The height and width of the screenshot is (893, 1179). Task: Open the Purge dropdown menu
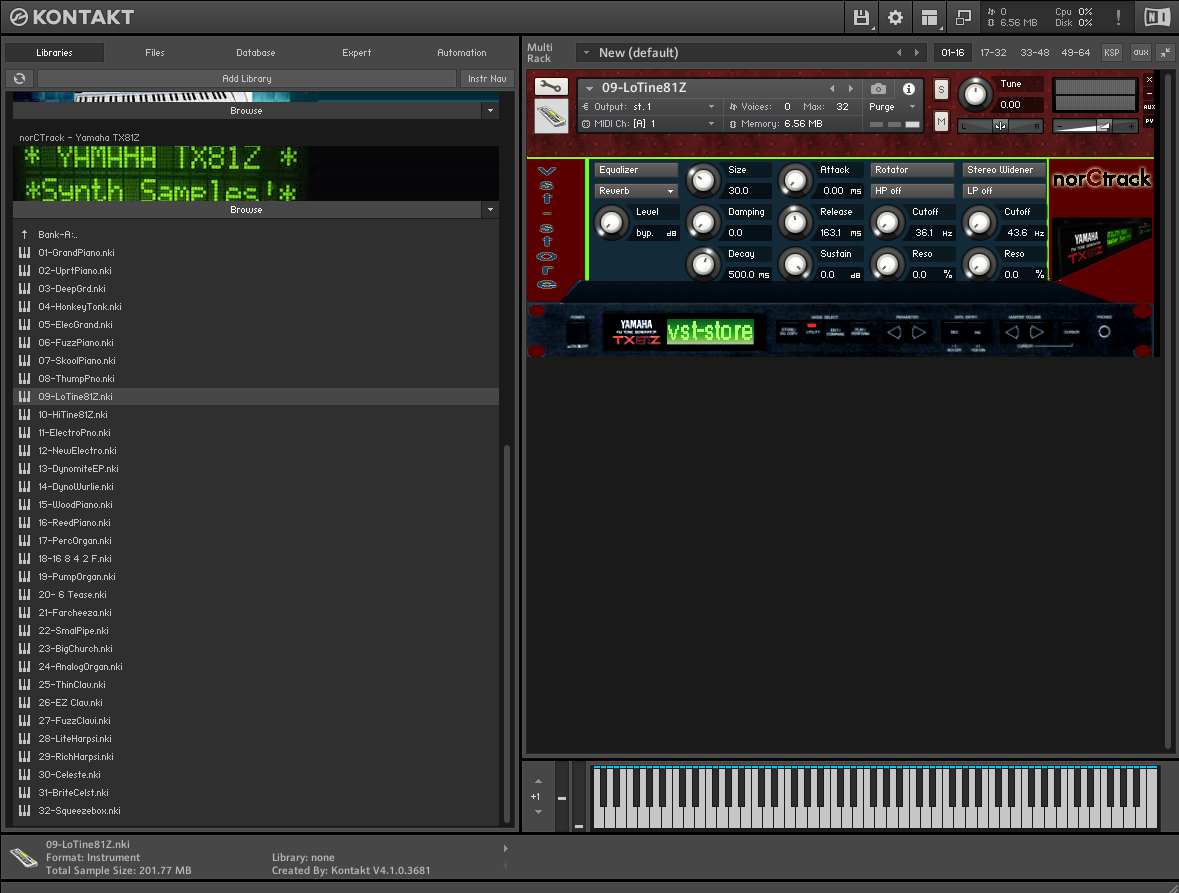tap(893, 107)
